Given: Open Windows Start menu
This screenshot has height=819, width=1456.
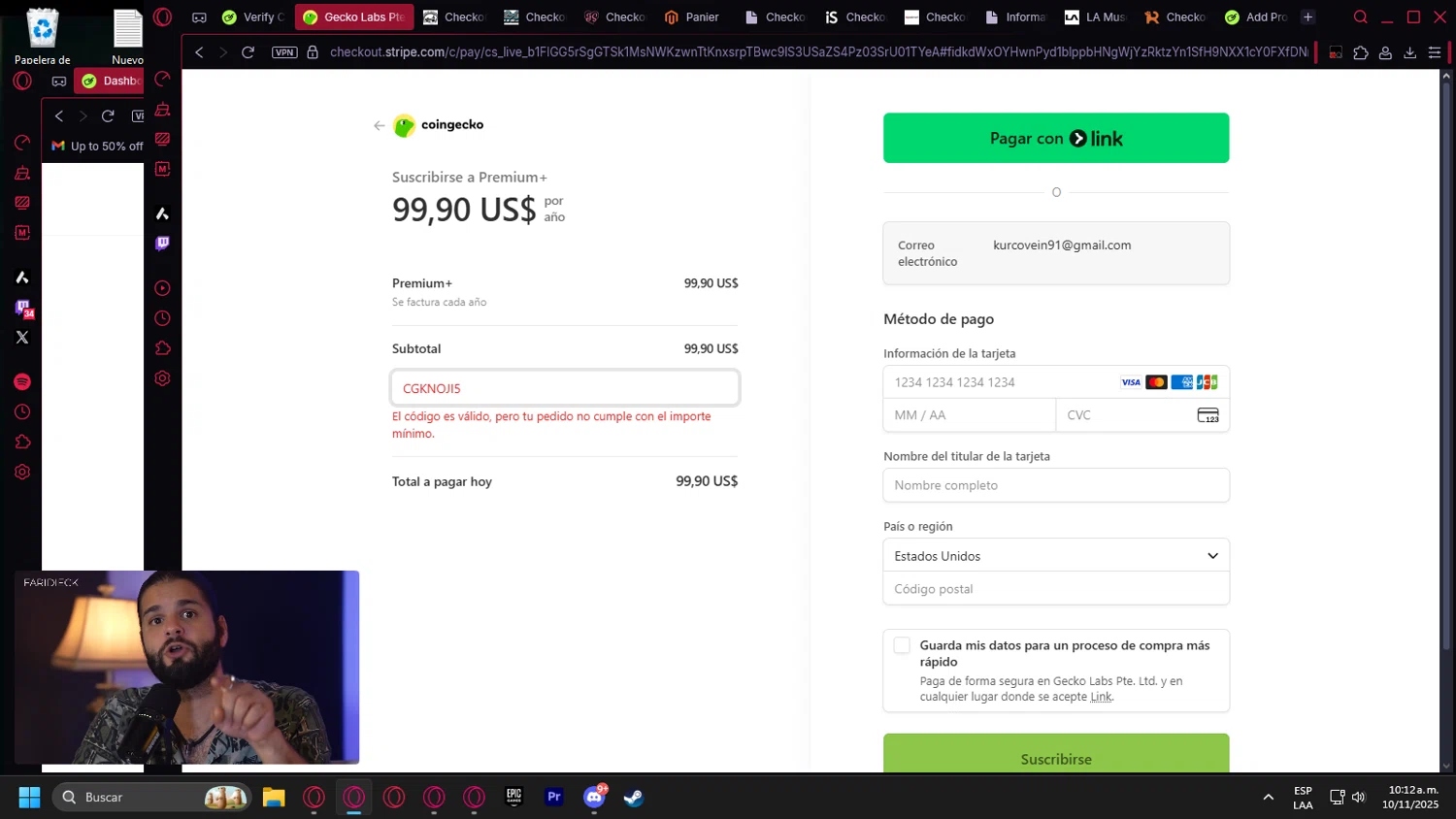Looking at the screenshot, I should pos(29,797).
